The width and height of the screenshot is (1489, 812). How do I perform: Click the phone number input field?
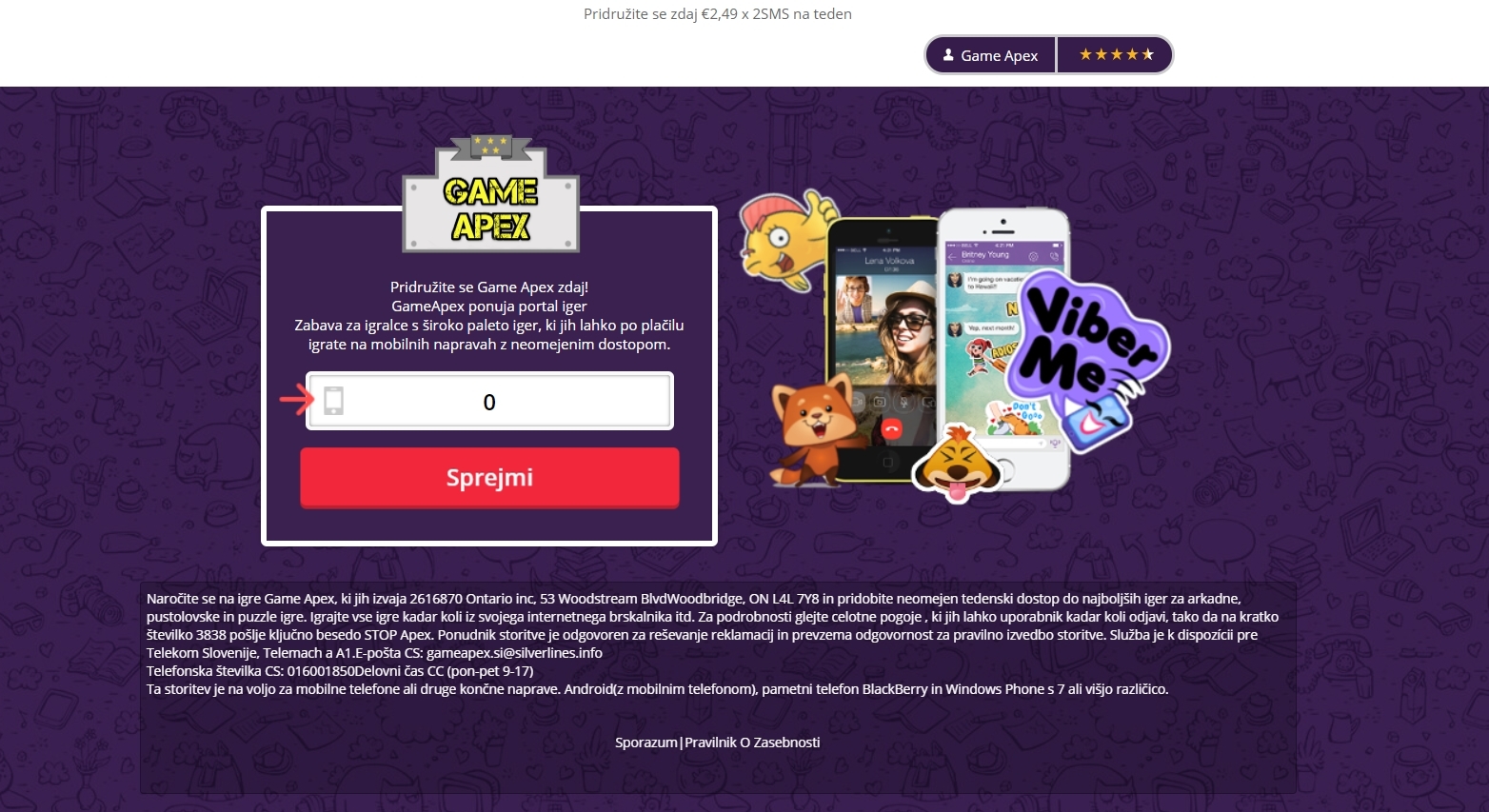click(489, 401)
